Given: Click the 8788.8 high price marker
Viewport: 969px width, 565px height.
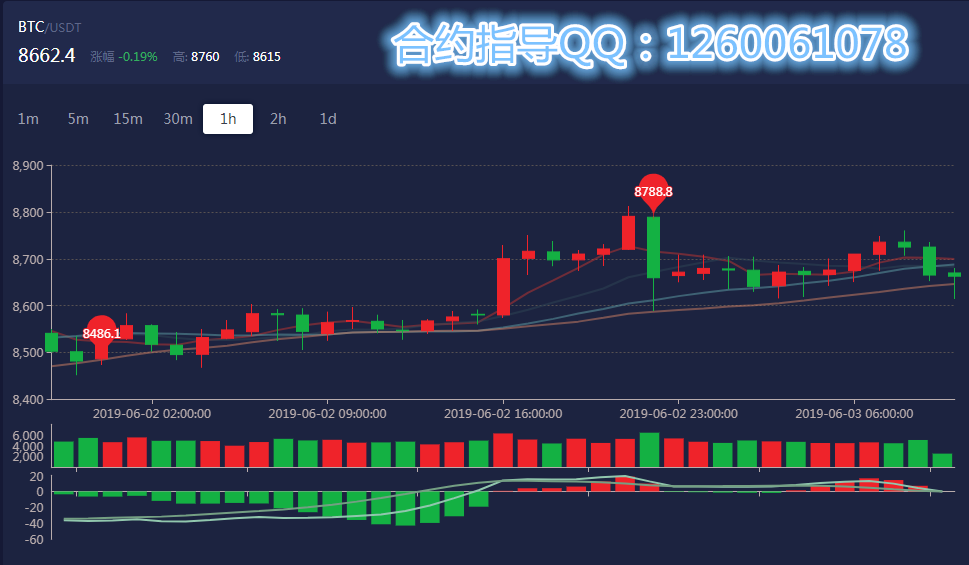Looking at the screenshot, I should click(x=653, y=192).
